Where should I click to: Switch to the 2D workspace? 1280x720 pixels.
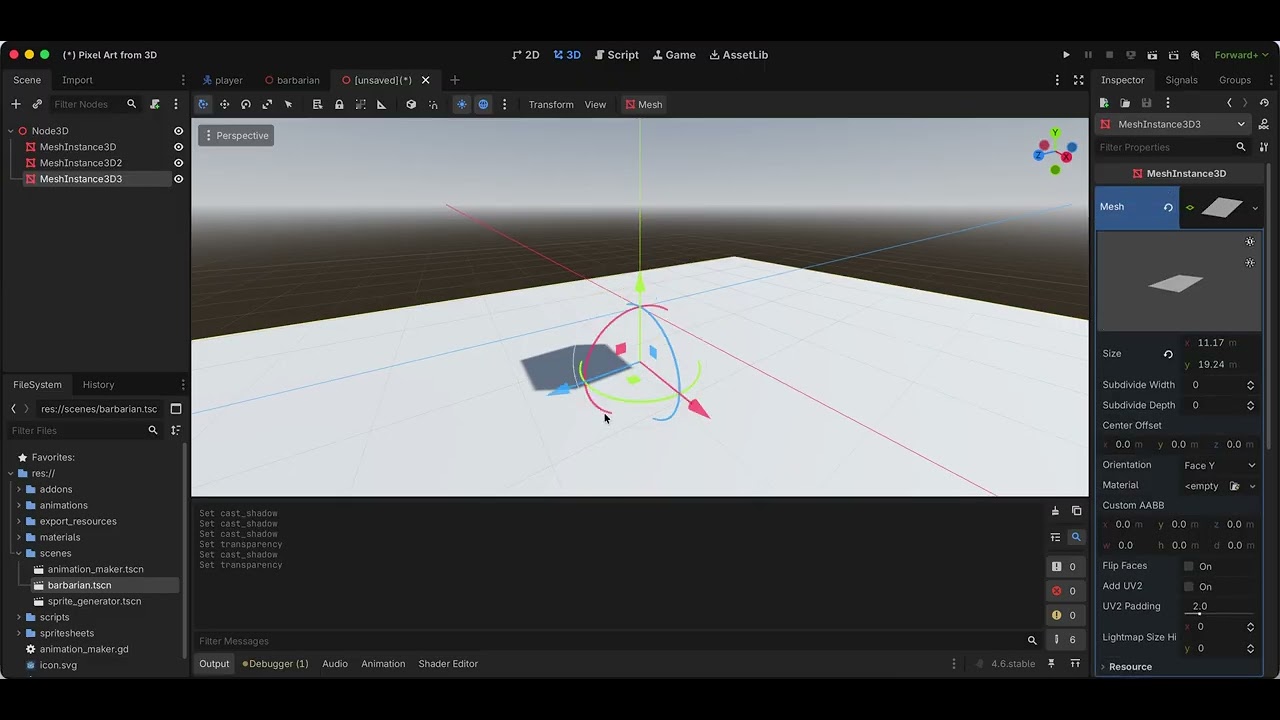point(525,55)
